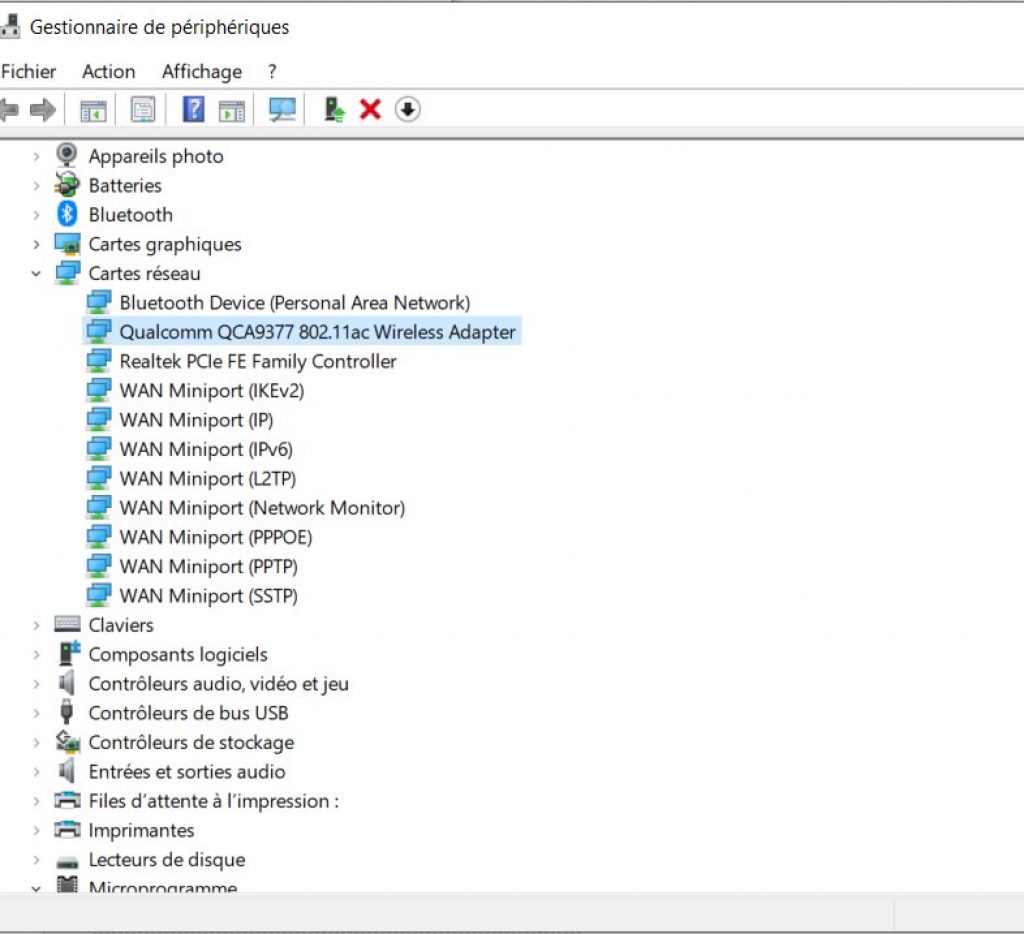
Task: Click the blue Help question mark icon
Action: (193, 110)
